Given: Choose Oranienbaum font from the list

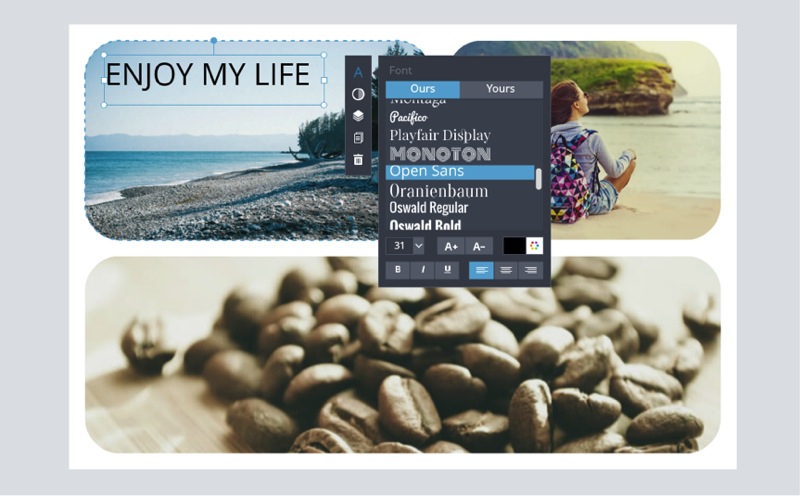Looking at the screenshot, I should 439,191.
